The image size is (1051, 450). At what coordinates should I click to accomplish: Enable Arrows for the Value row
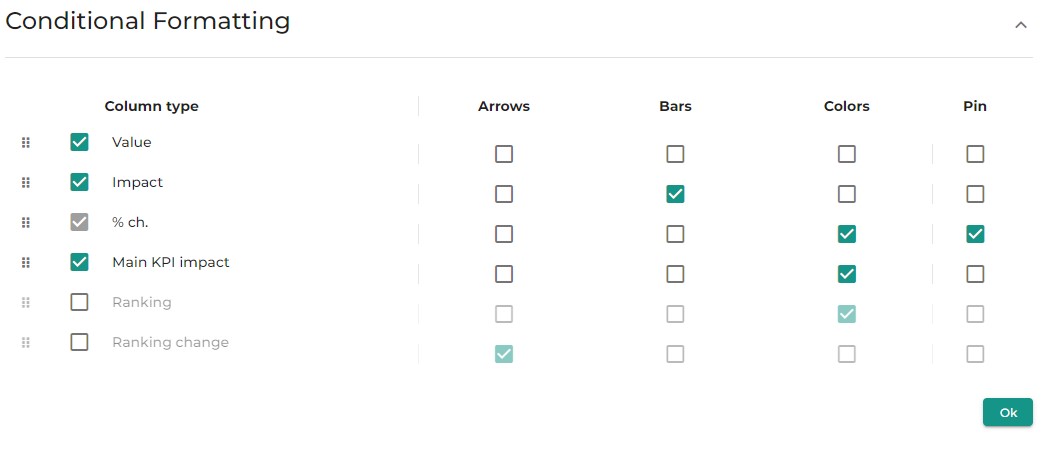(x=504, y=154)
